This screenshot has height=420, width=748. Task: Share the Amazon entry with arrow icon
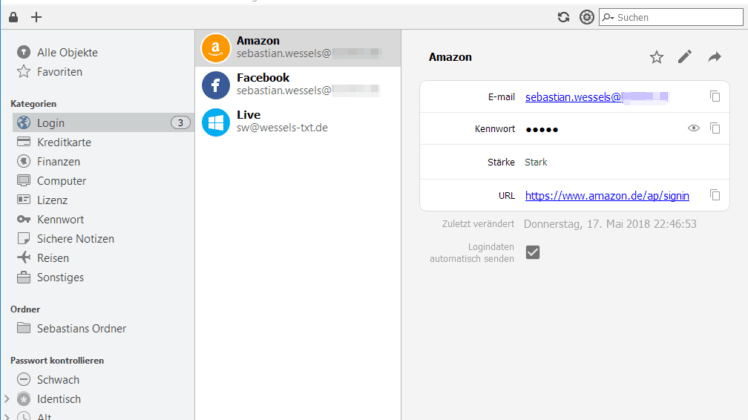coord(714,57)
